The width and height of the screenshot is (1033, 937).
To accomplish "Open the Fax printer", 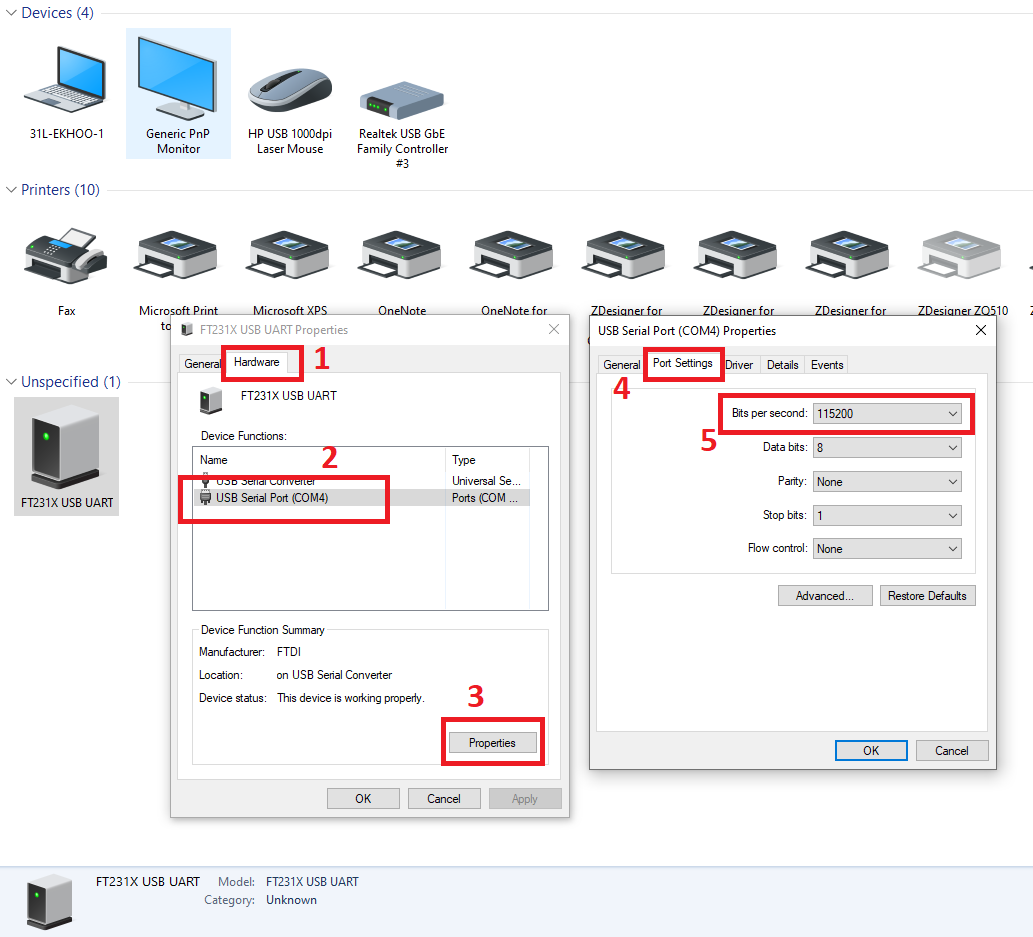I will [x=66, y=255].
